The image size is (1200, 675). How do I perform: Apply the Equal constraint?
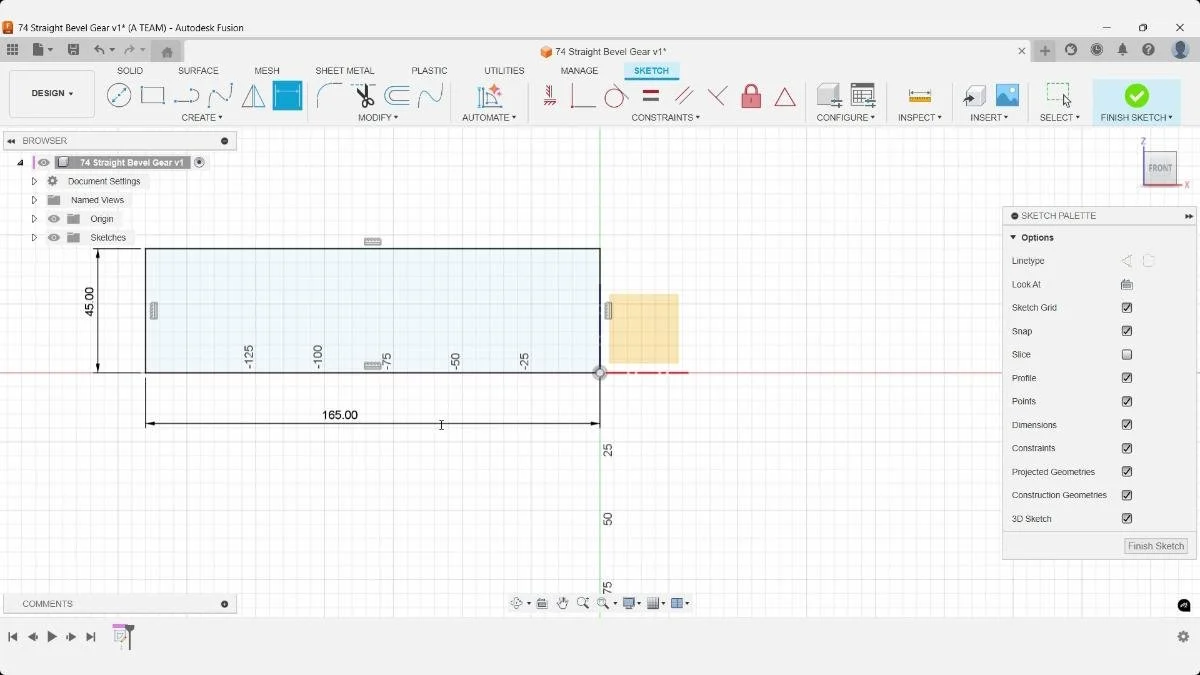(651, 96)
